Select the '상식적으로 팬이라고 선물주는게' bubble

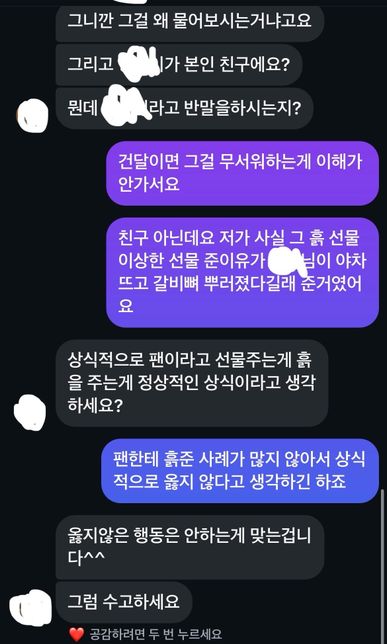click(192, 383)
